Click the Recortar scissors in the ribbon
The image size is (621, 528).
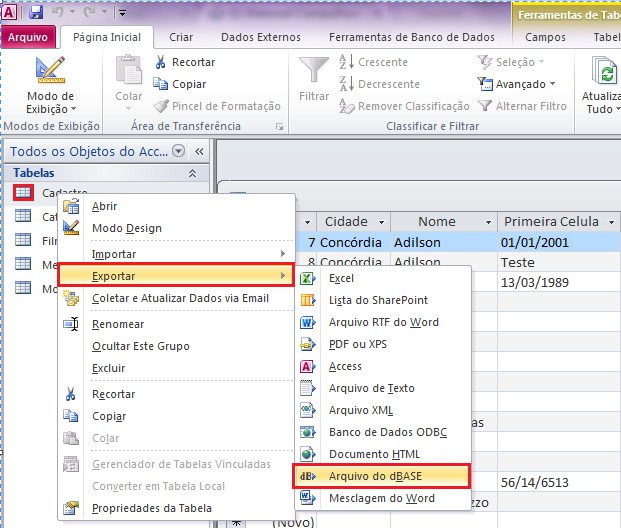click(161, 62)
